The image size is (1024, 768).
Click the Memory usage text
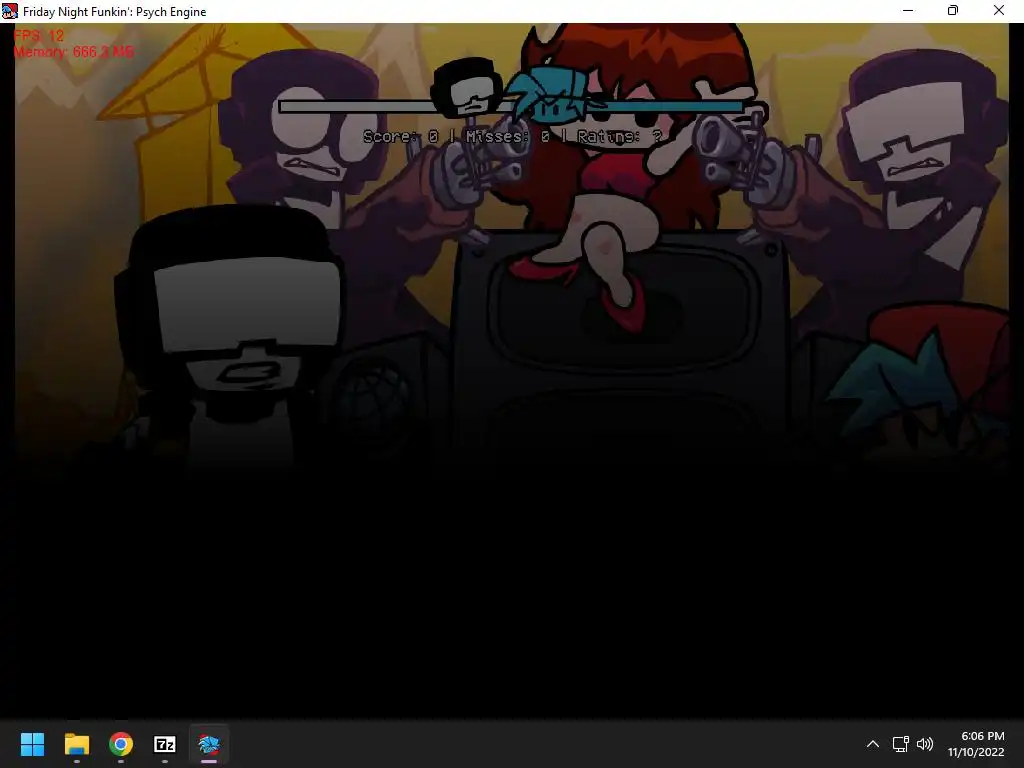74,52
